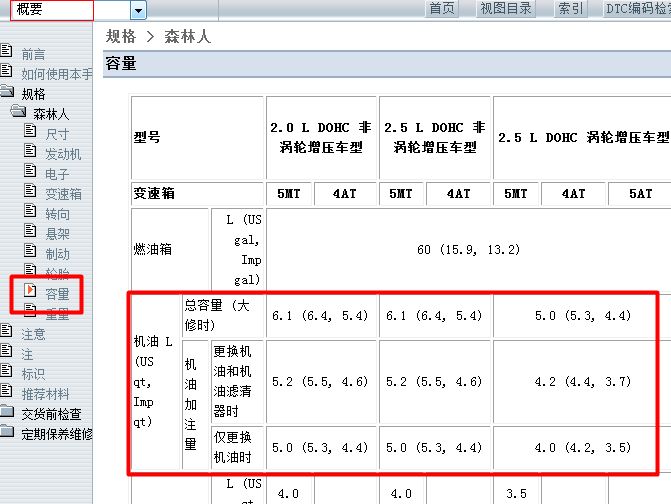Click the 仅更换机油时 cell
The image size is (671, 504).
click(237, 448)
